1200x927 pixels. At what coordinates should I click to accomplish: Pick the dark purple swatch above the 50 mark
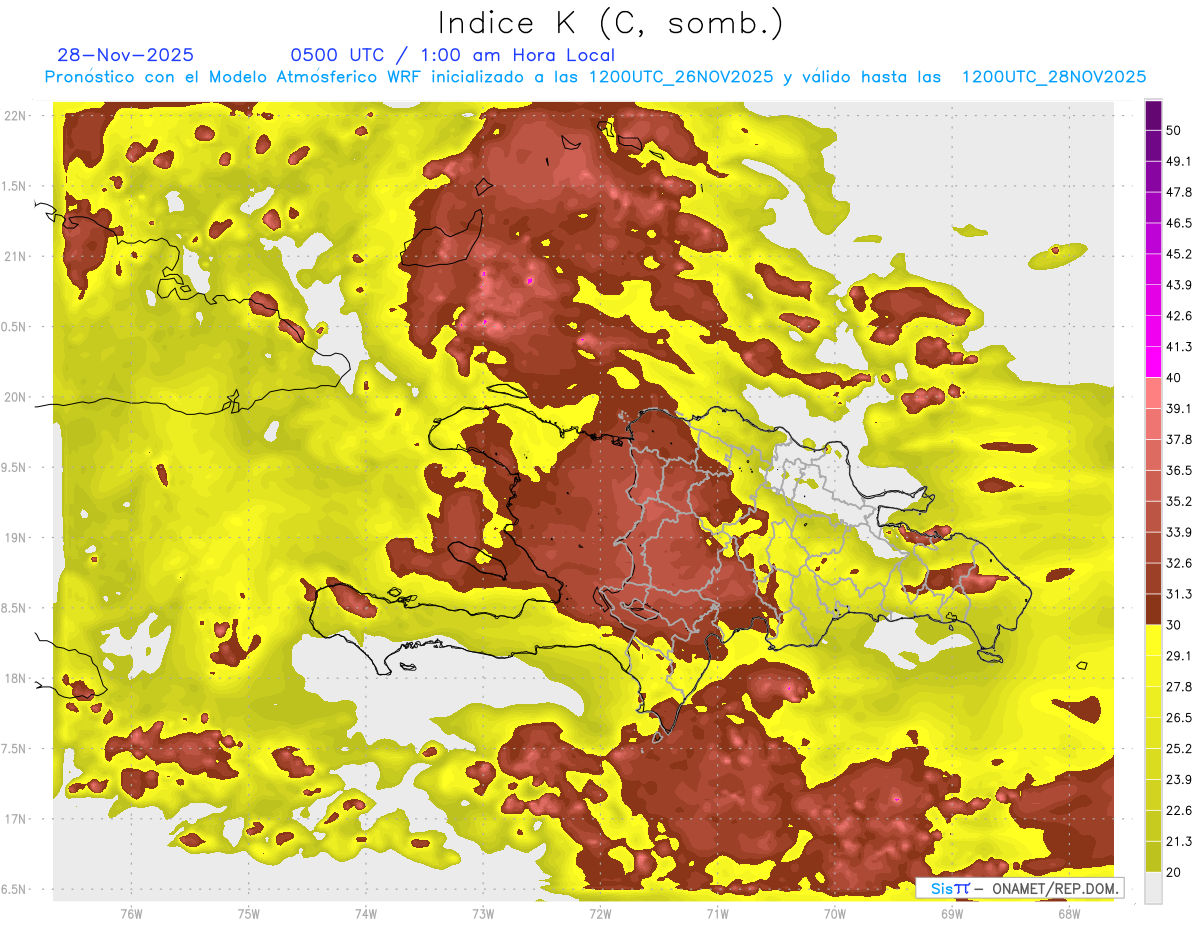1154,115
